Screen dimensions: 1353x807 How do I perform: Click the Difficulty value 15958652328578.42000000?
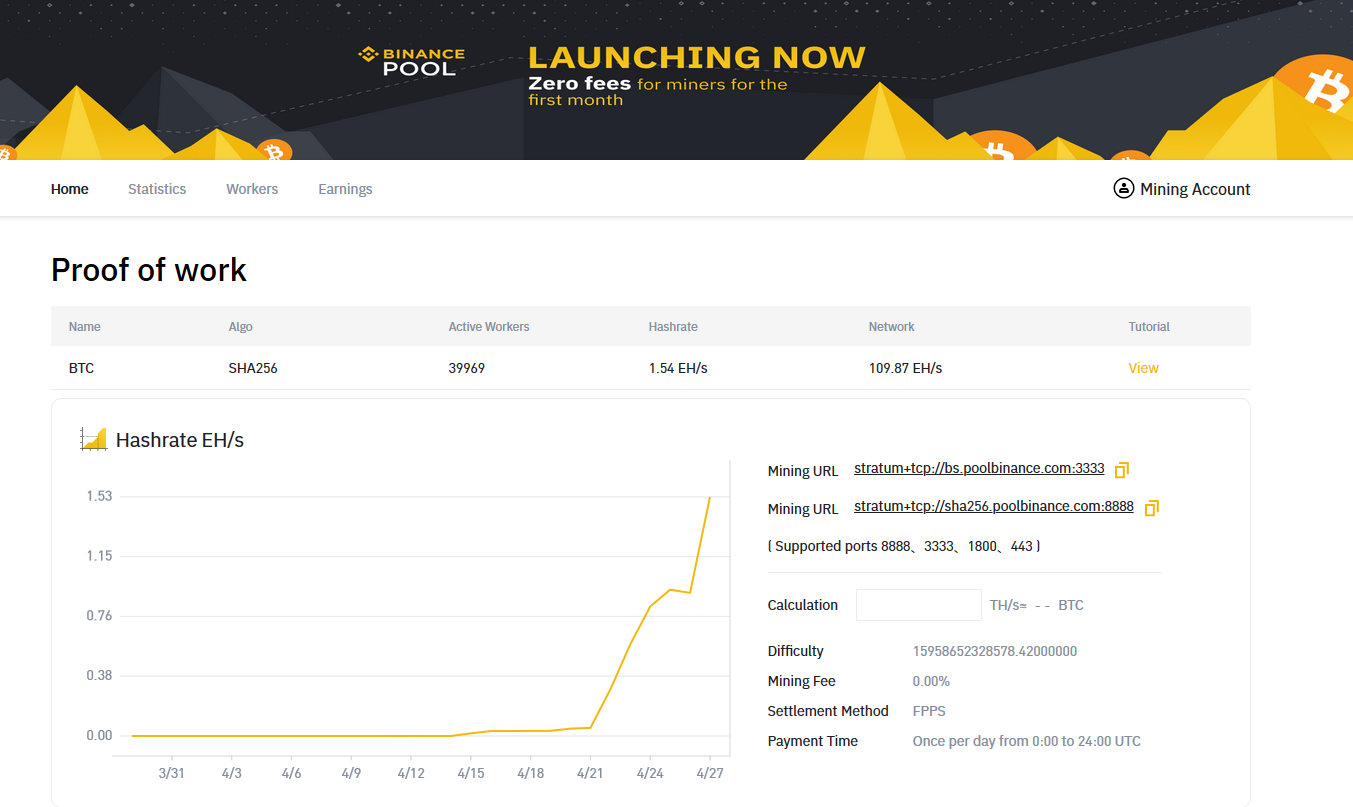(x=995, y=651)
